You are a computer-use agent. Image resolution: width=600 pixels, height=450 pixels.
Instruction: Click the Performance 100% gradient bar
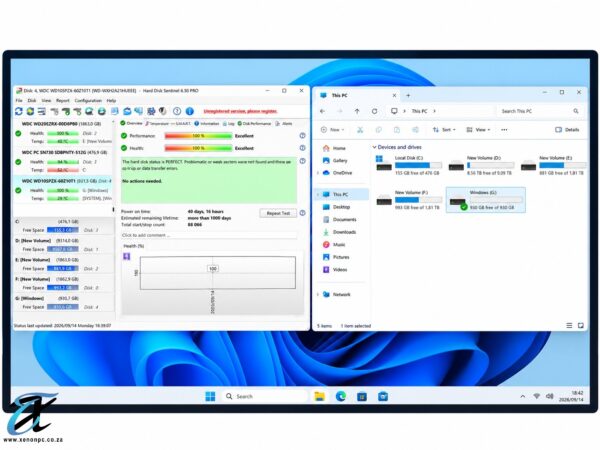tap(198, 136)
